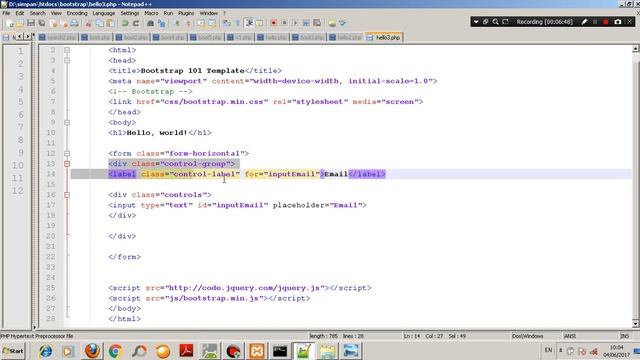Click the green Undo arrow icon

125,23
